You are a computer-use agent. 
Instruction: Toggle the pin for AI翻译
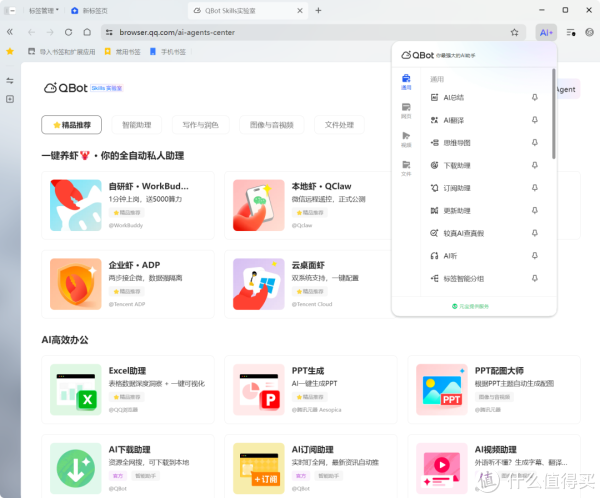coord(536,120)
